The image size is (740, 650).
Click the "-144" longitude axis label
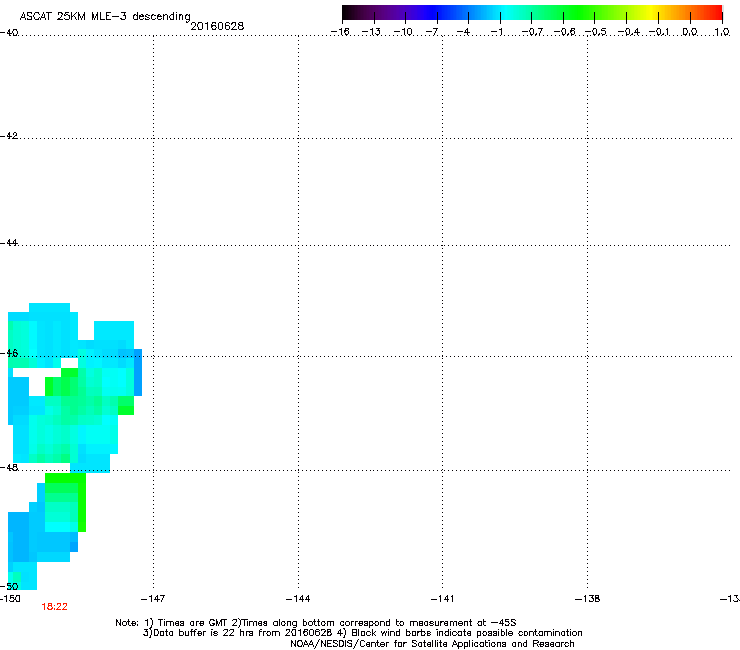[x=298, y=599]
